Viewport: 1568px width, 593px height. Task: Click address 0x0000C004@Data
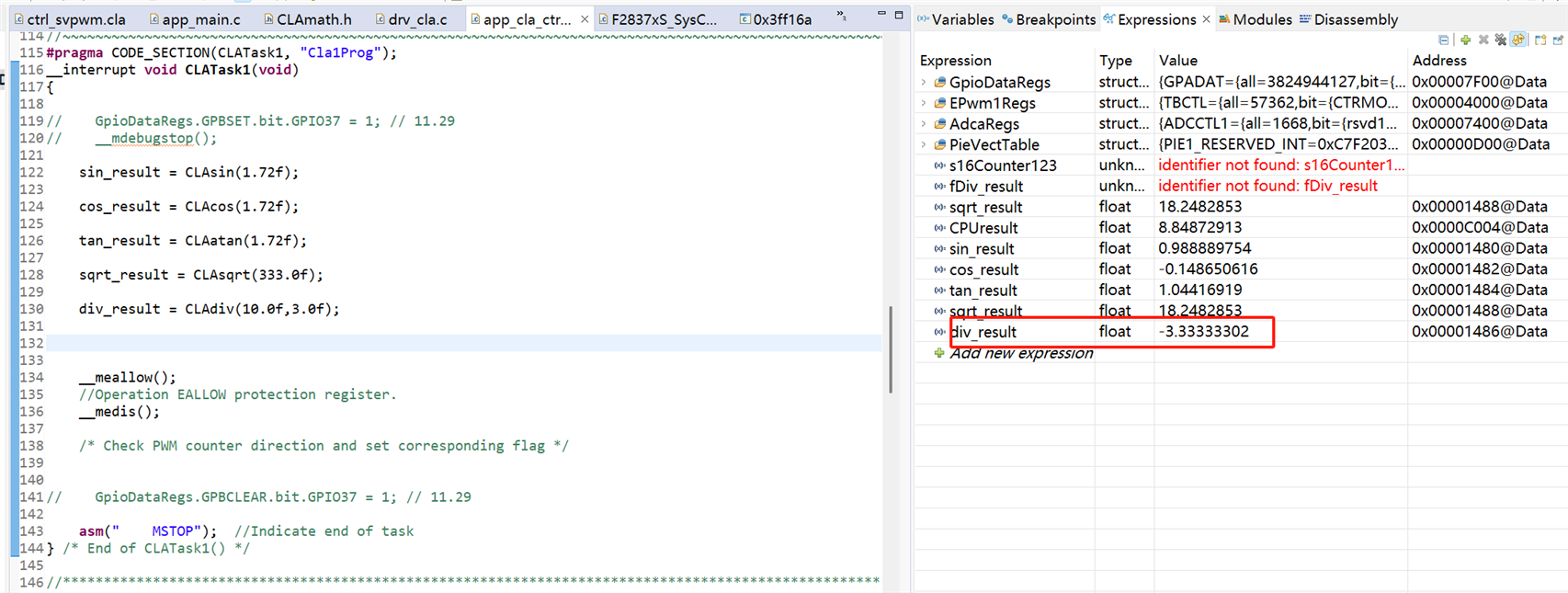(1480, 227)
